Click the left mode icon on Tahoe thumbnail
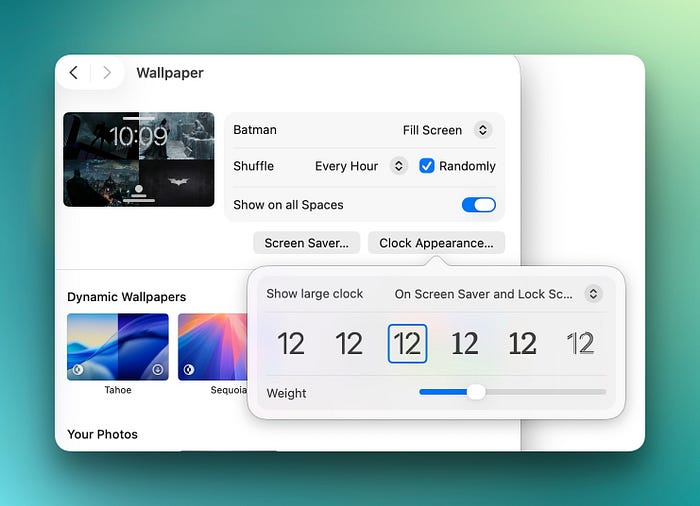700x506 pixels. point(78,369)
